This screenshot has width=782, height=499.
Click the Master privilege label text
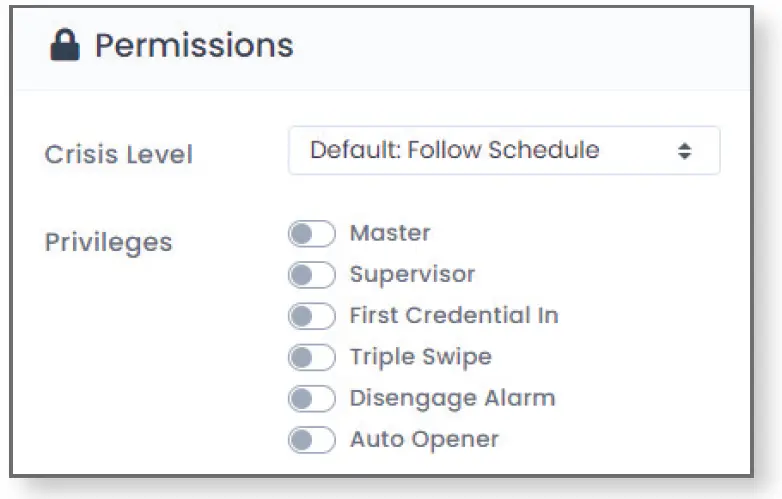[x=390, y=234]
